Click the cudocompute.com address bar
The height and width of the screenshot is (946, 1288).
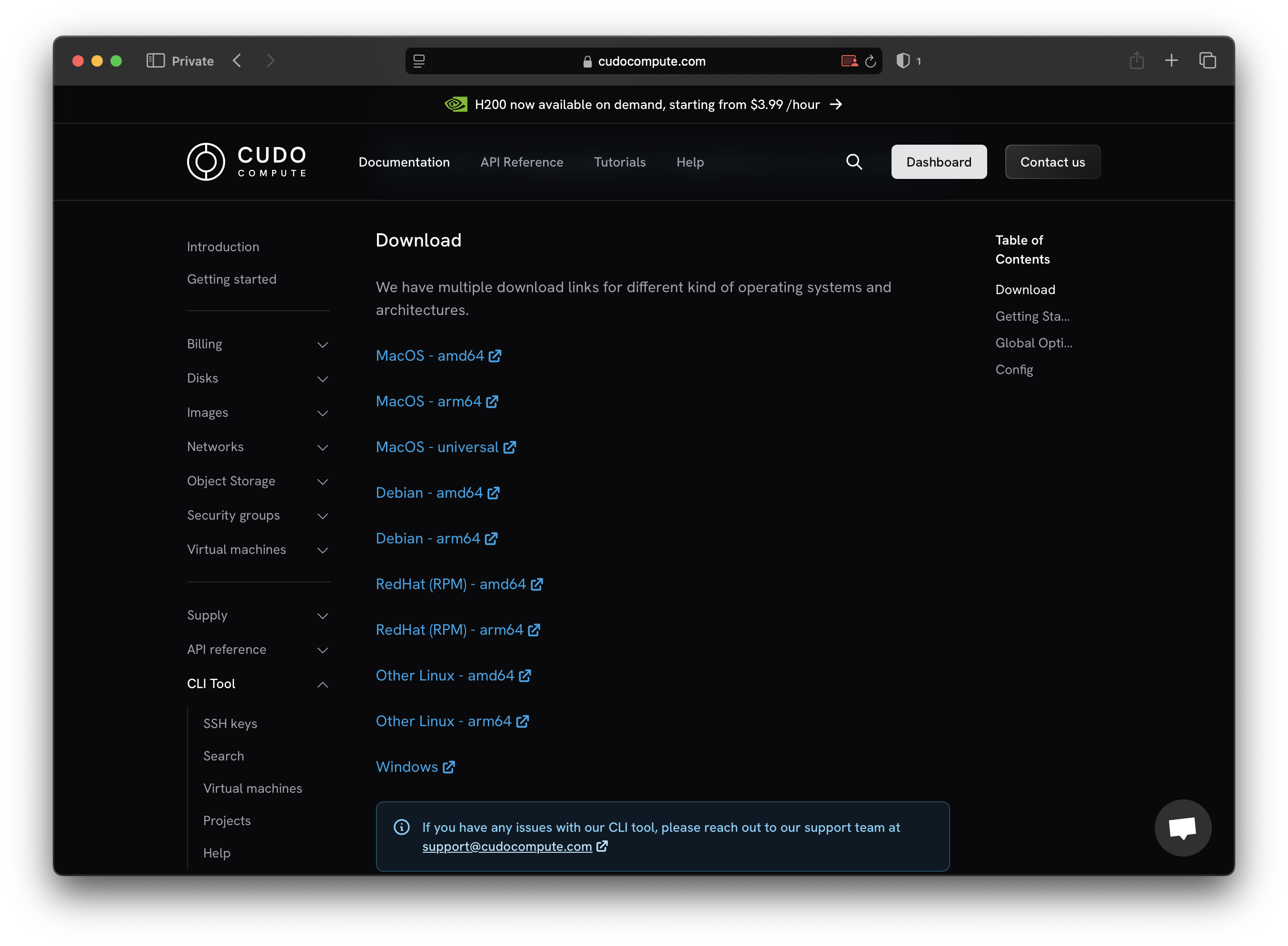point(644,61)
